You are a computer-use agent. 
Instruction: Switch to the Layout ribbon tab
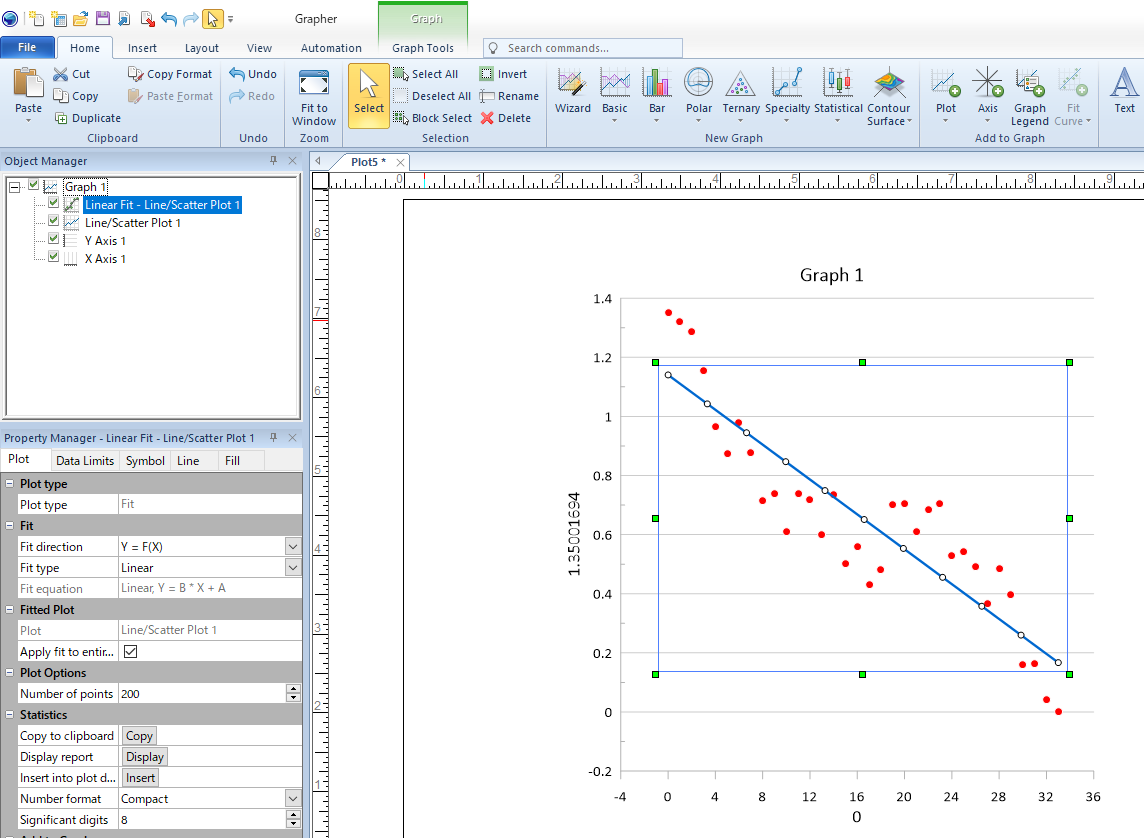click(201, 48)
